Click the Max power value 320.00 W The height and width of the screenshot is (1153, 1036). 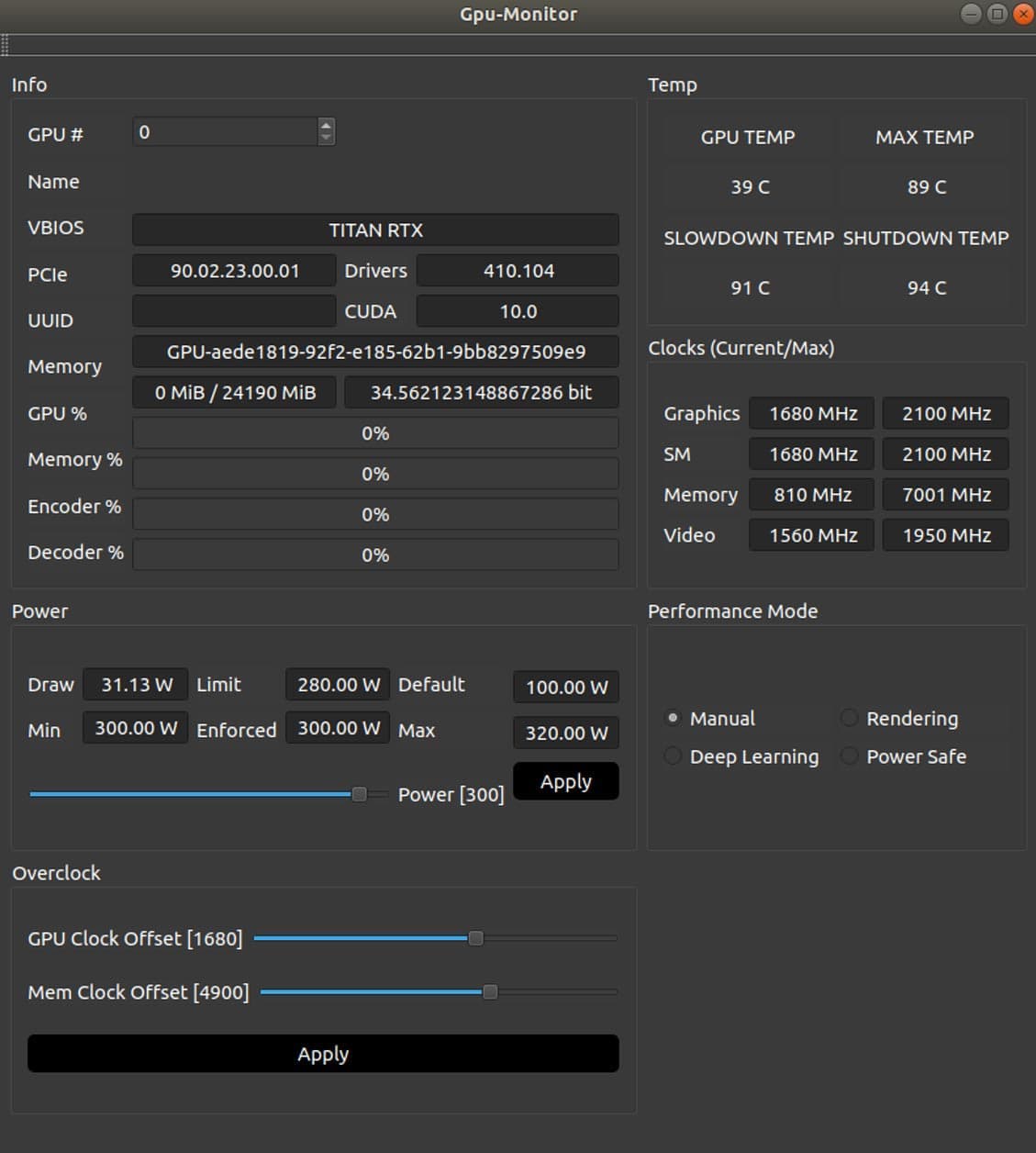click(x=566, y=733)
